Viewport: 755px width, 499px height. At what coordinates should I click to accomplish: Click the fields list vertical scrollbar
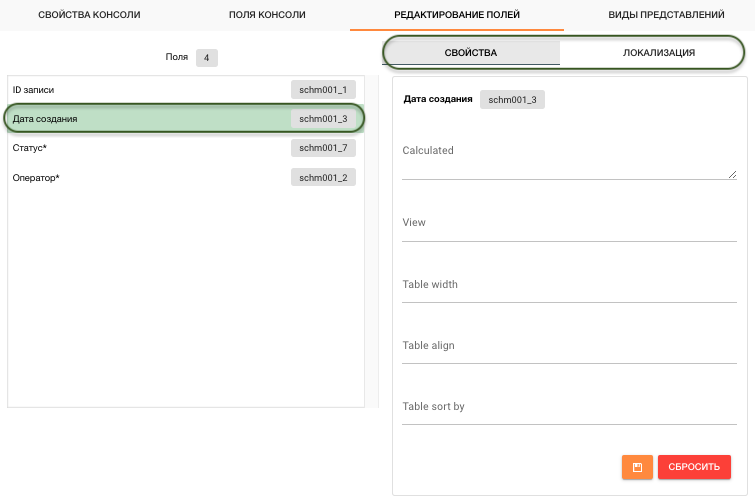pyautogui.click(x=372, y=240)
